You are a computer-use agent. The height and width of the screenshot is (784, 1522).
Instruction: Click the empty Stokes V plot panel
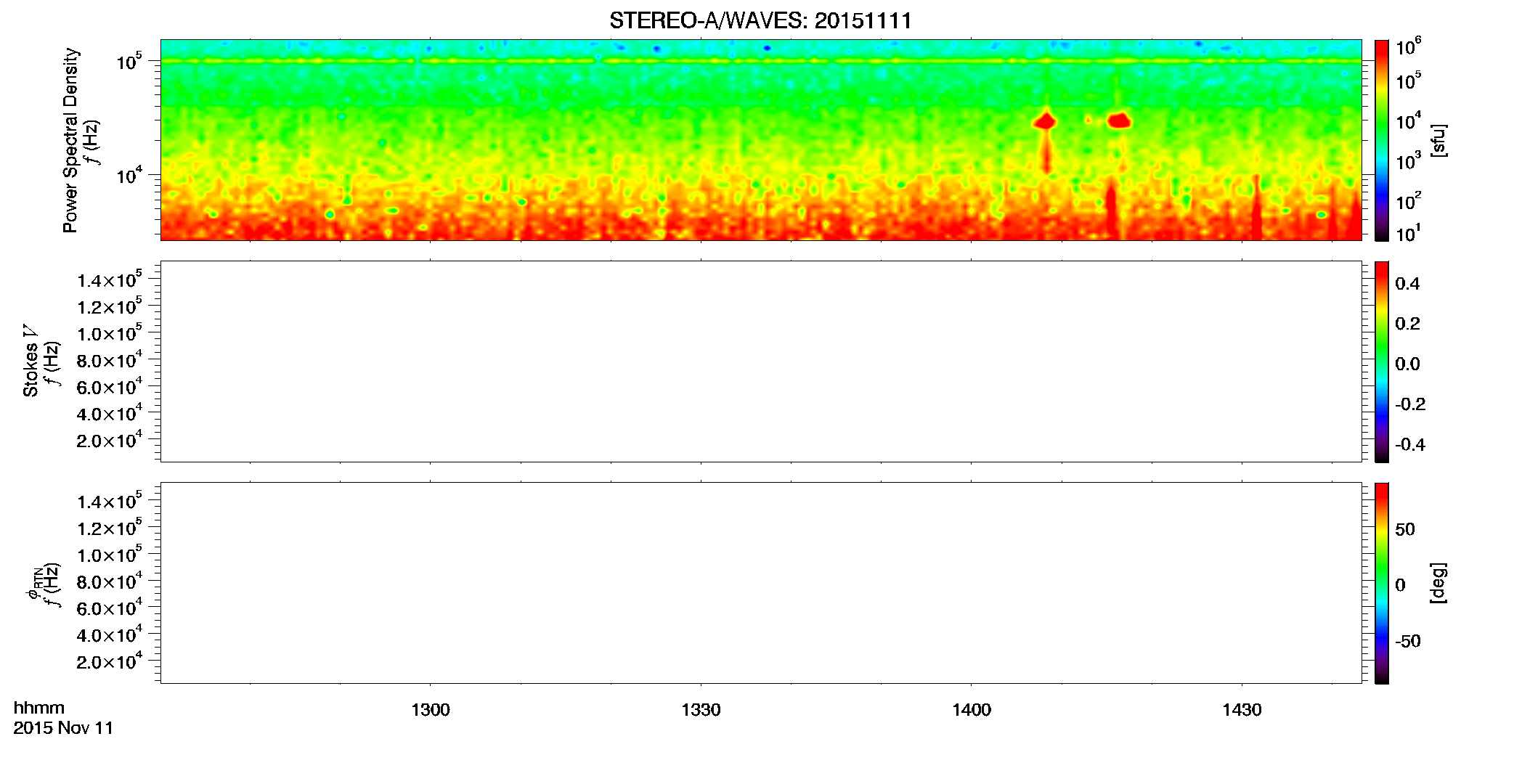point(761,362)
